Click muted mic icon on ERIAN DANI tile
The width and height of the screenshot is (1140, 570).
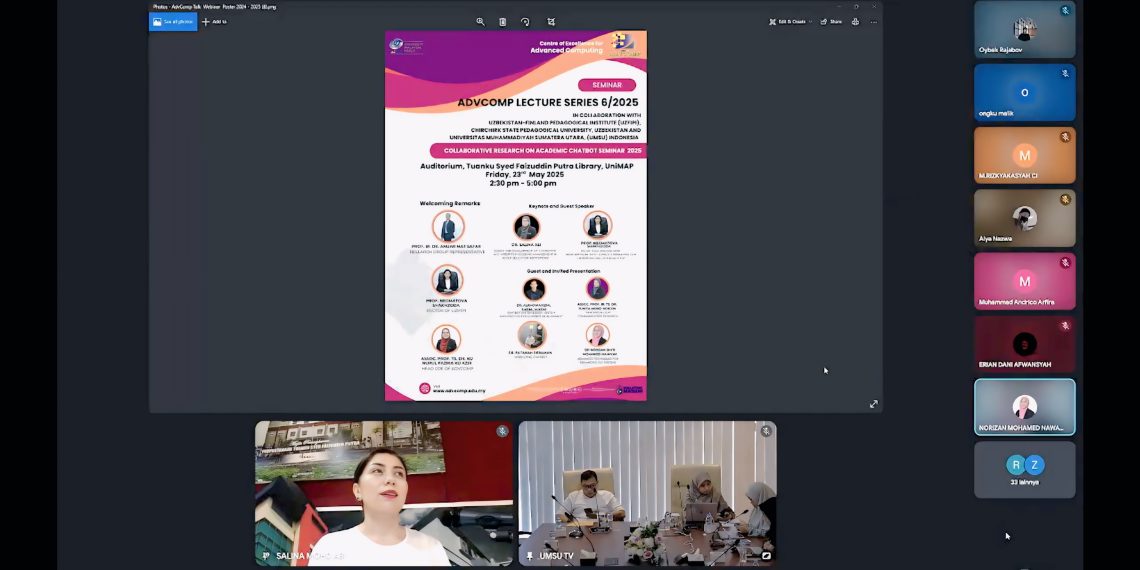(x=1065, y=326)
